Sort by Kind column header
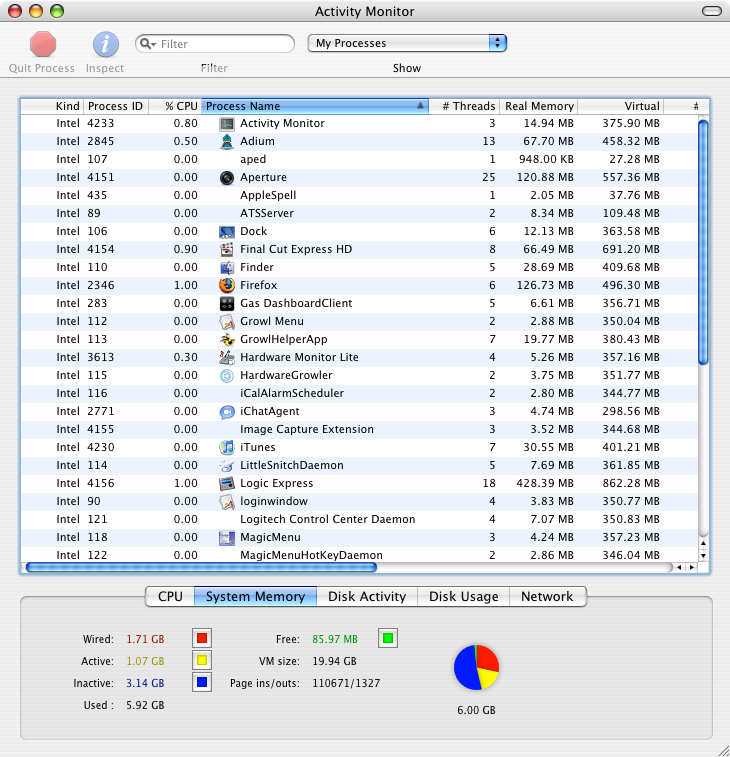This screenshot has width=730, height=757. tap(52, 106)
